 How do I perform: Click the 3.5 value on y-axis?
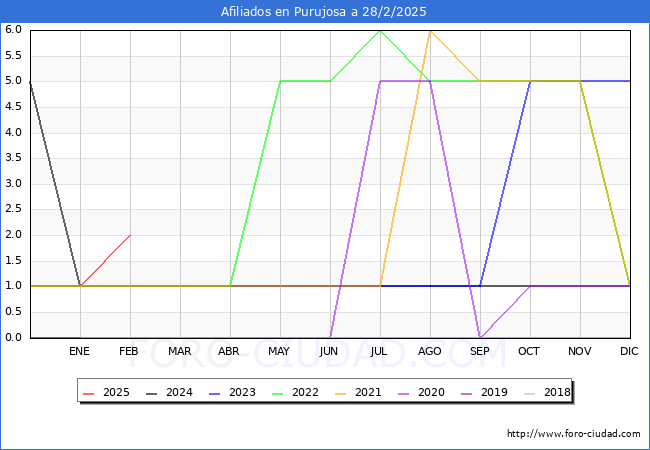[13, 158]
